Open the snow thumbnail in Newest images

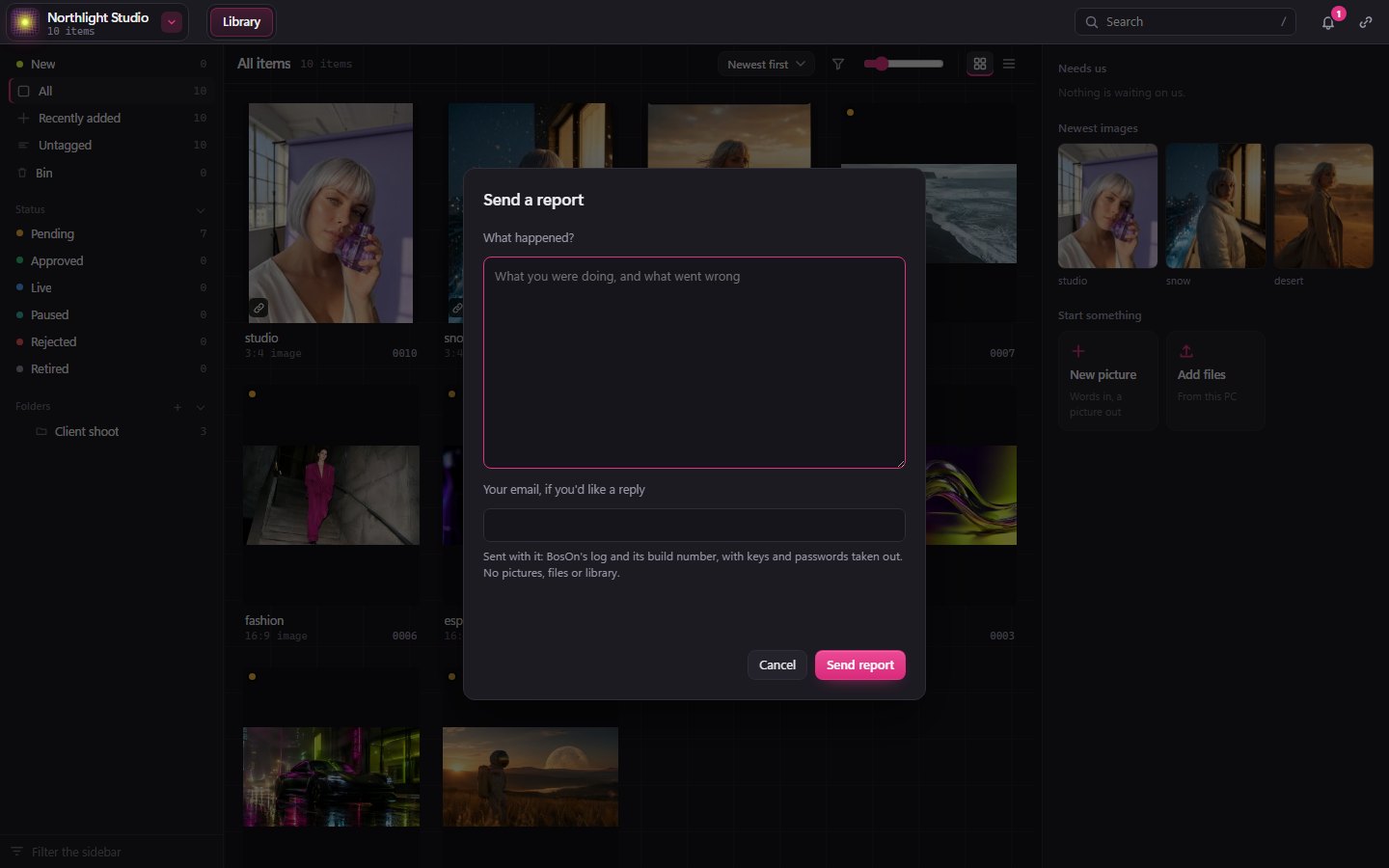pos(1215,205)
